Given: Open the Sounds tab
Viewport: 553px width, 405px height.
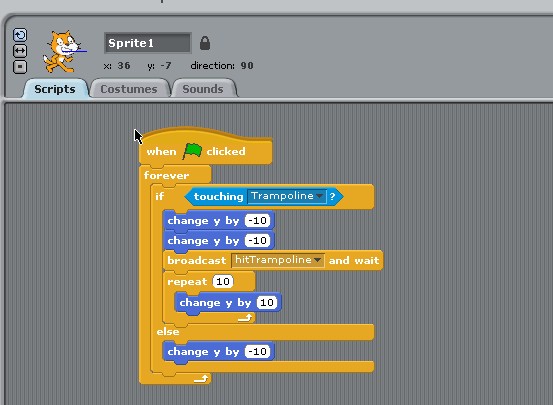Looking at the screenshot, I should coord(203,89).
